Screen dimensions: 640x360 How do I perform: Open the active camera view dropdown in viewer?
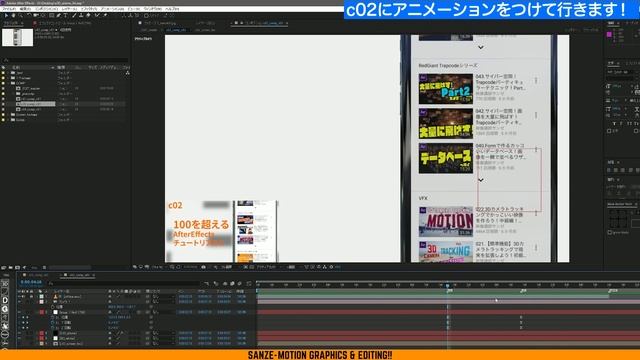(266, 267)
